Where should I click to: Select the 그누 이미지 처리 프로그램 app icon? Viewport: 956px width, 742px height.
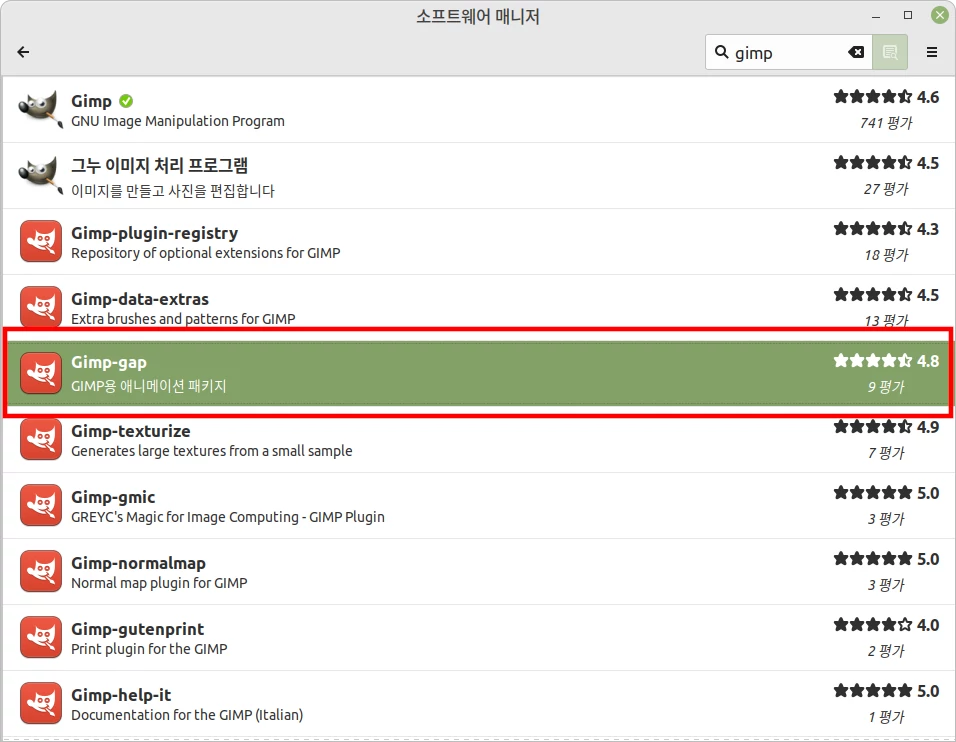[x=41, y=176]
